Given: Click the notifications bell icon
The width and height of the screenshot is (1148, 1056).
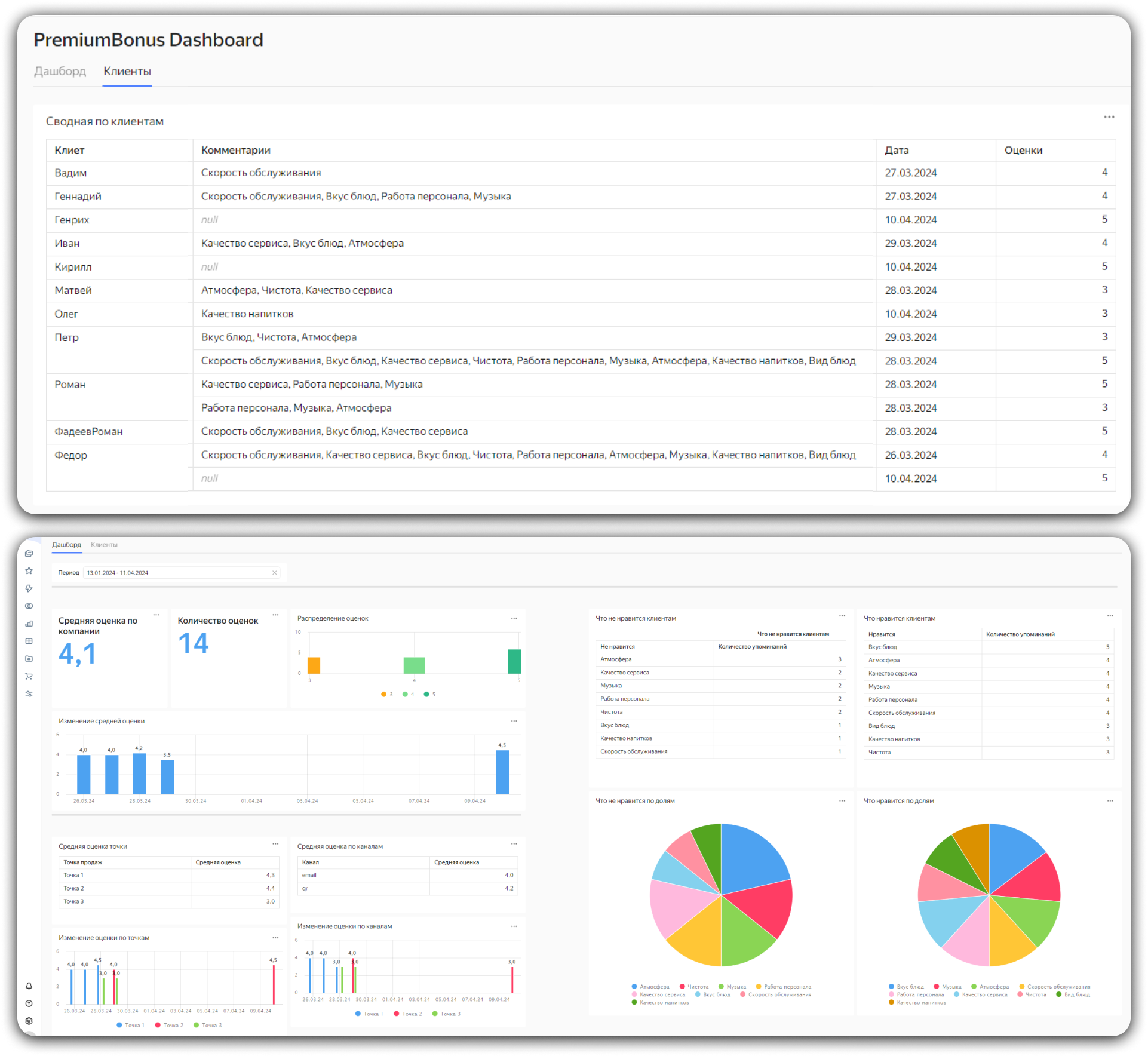Looking at the screenshot, I should [29, 986].
